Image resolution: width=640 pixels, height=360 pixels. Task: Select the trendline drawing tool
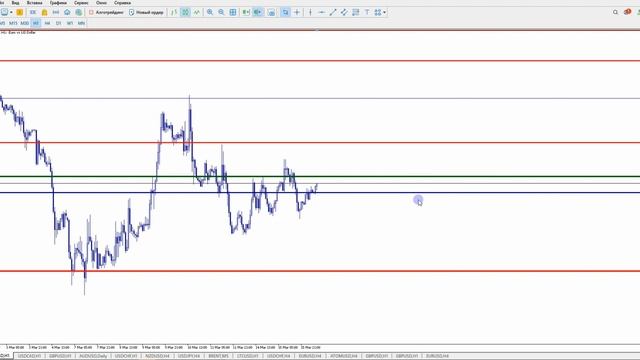(333, 12)
